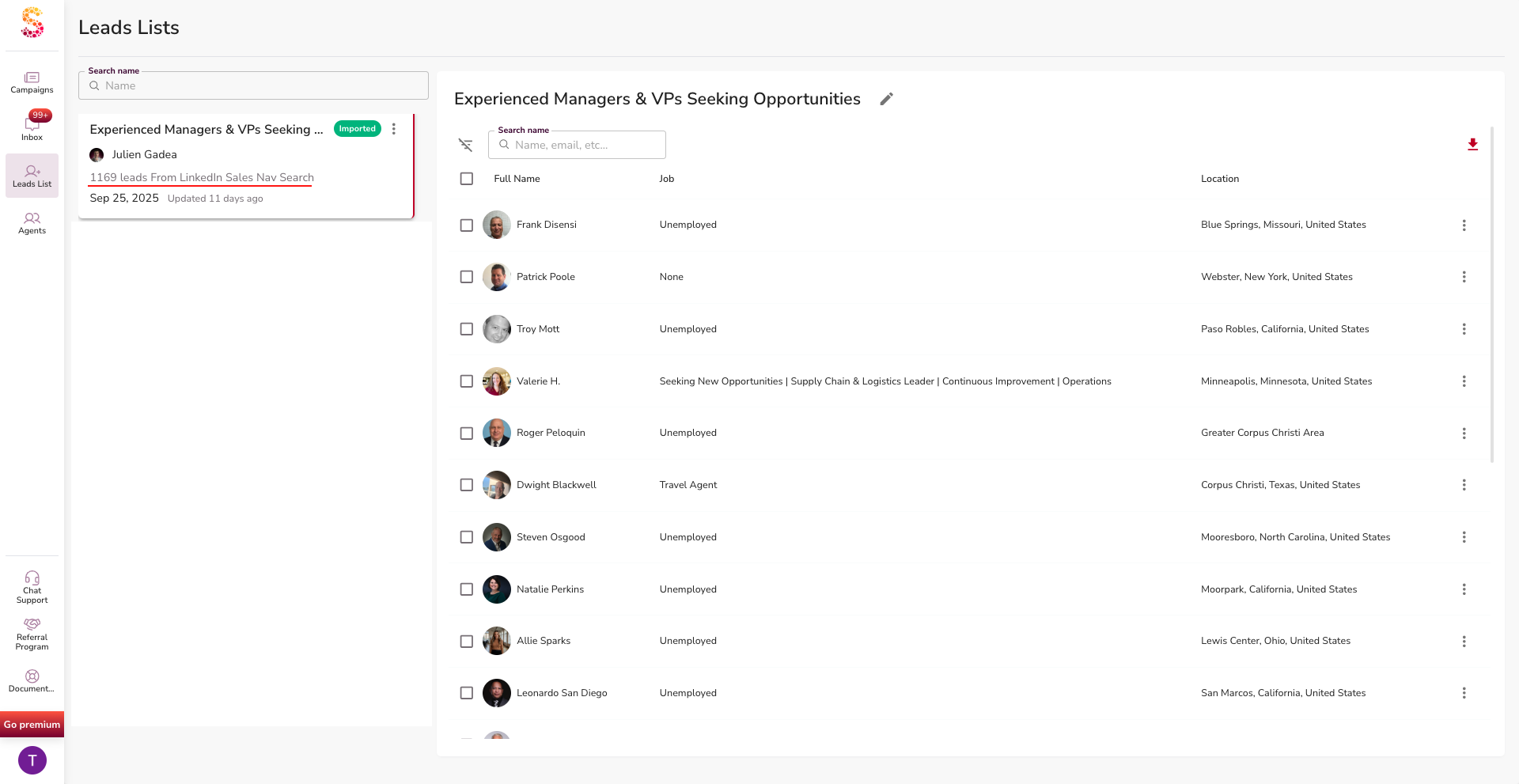Open Chat Support from the sidebar
The image size is (1519, 784).
[x=32, y=587]
